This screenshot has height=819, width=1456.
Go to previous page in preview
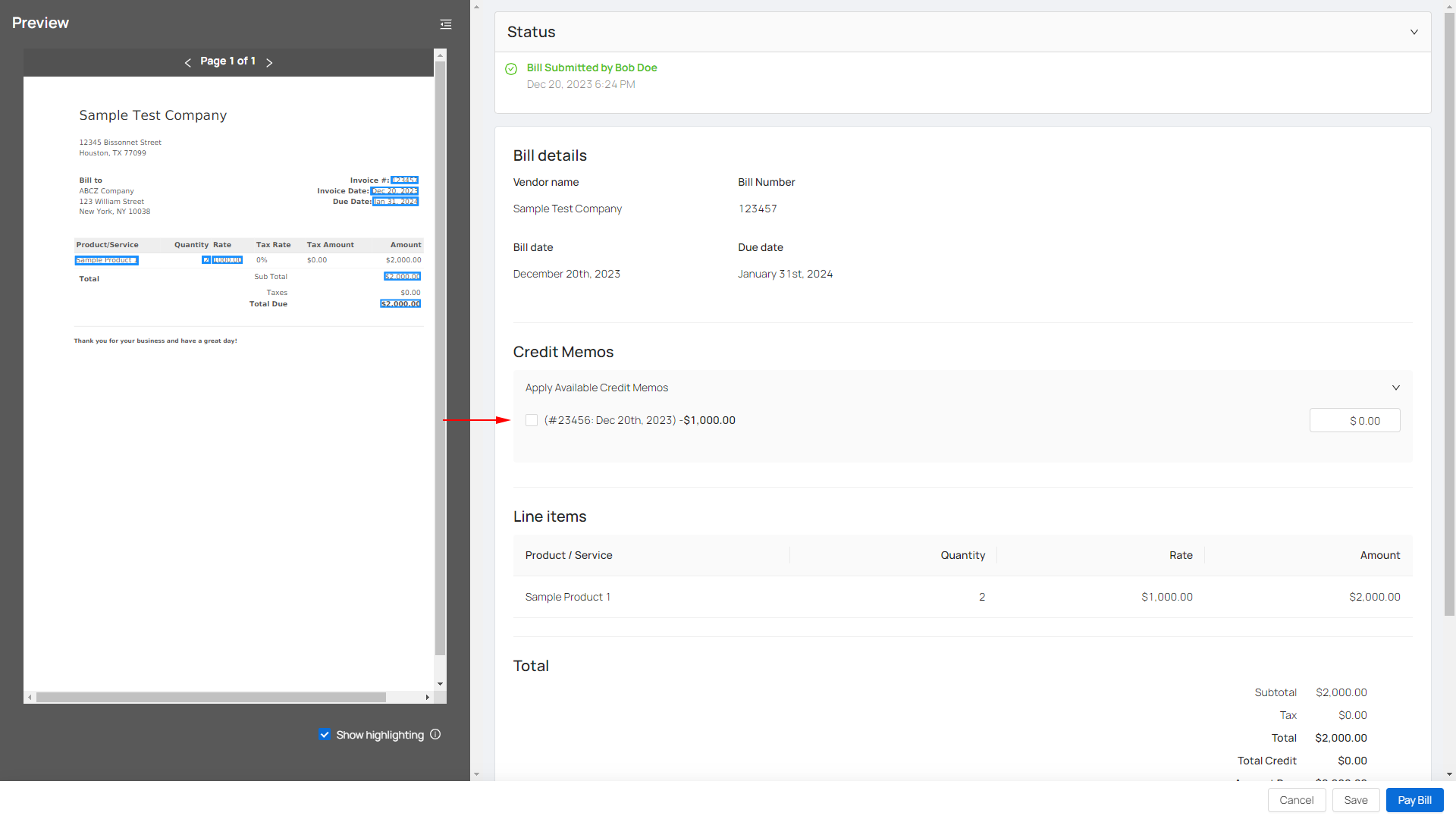pyautogui.click(x=187, y=62)
